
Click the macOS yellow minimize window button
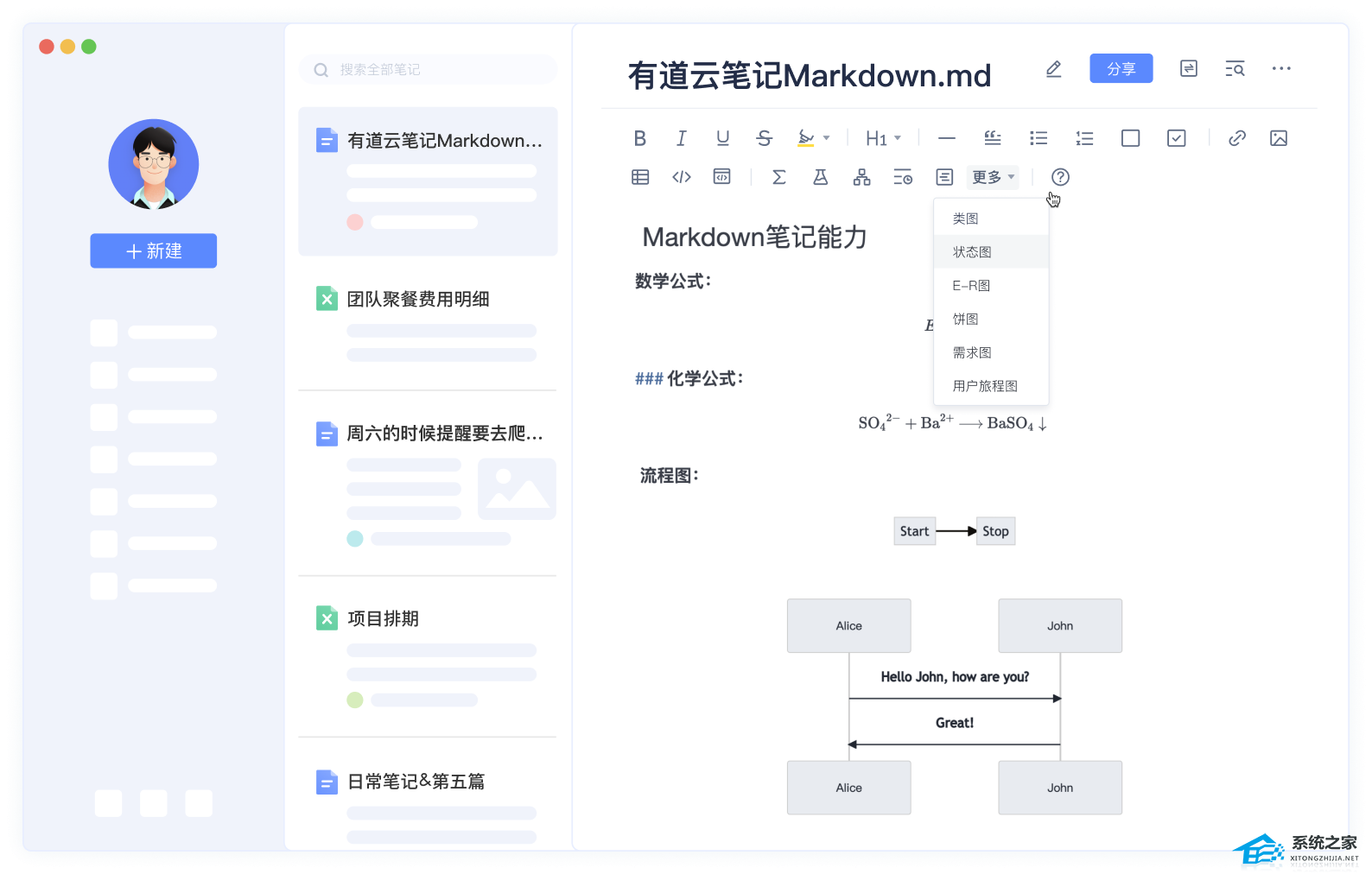[x=67, y=47]
